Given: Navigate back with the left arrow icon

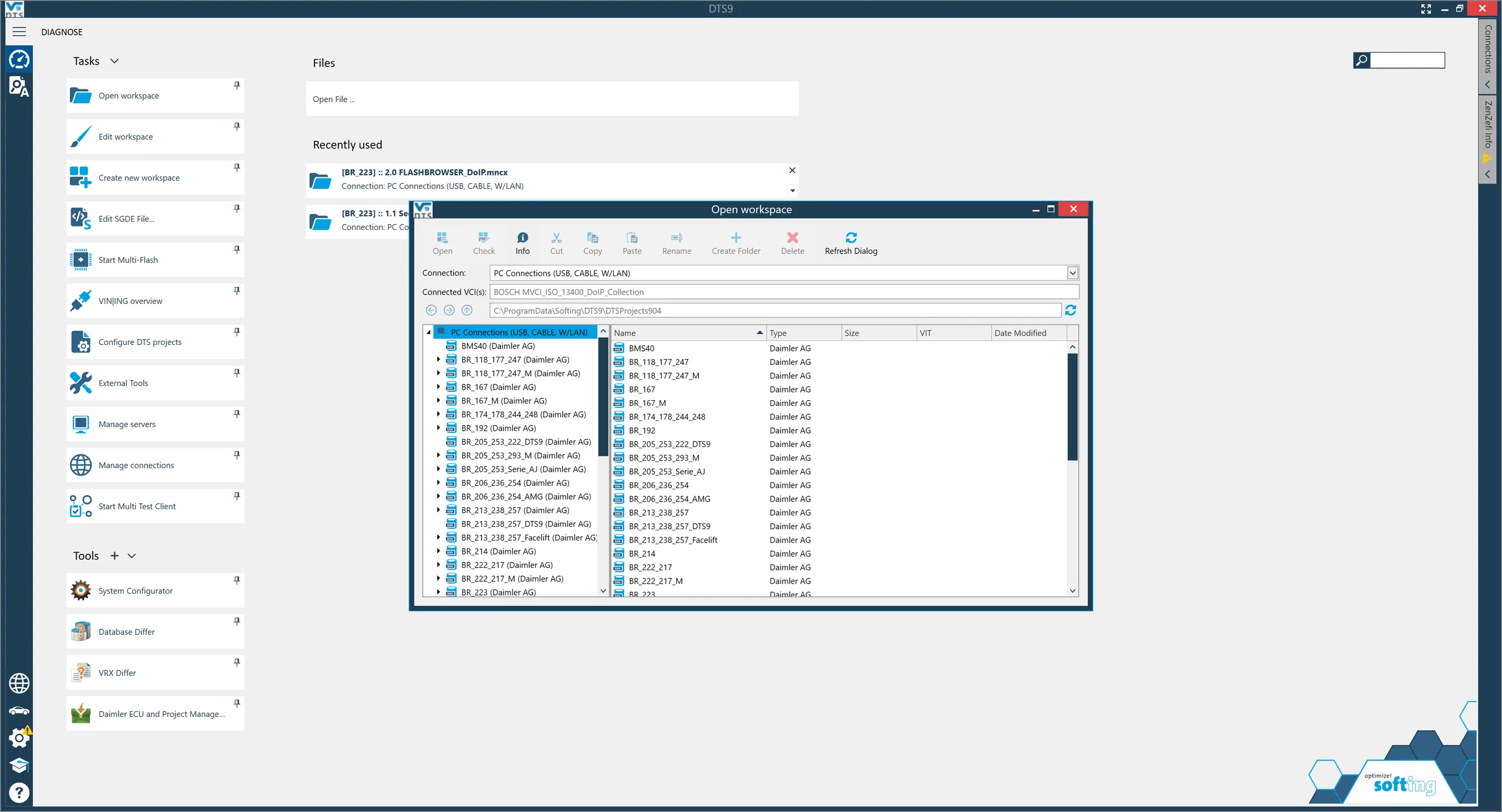Looking at the screenshot, I should point(431,310).
